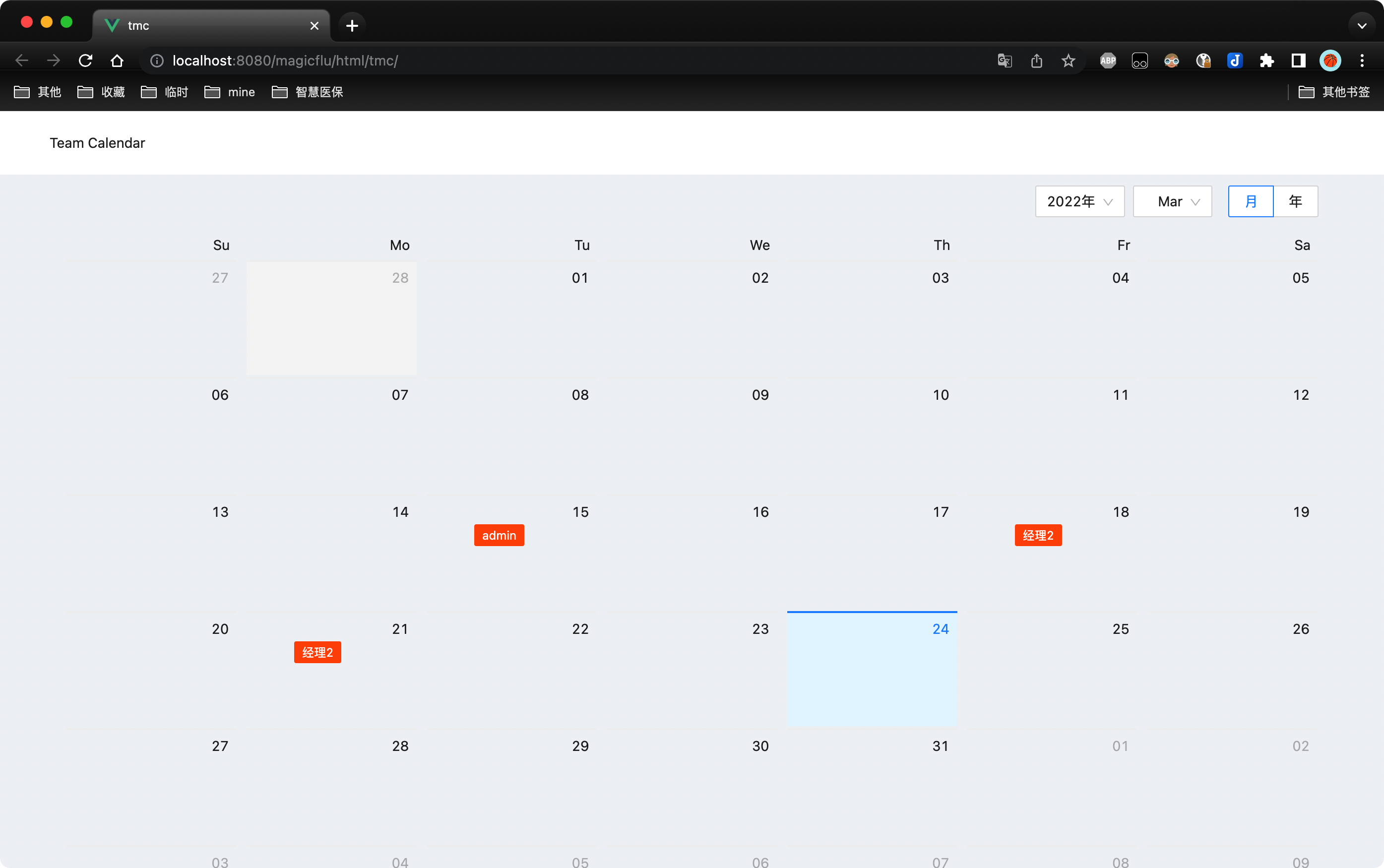Expand the tab search chevron
1384x868 pixels.
pyautogui.click(x=1362, y=25)
